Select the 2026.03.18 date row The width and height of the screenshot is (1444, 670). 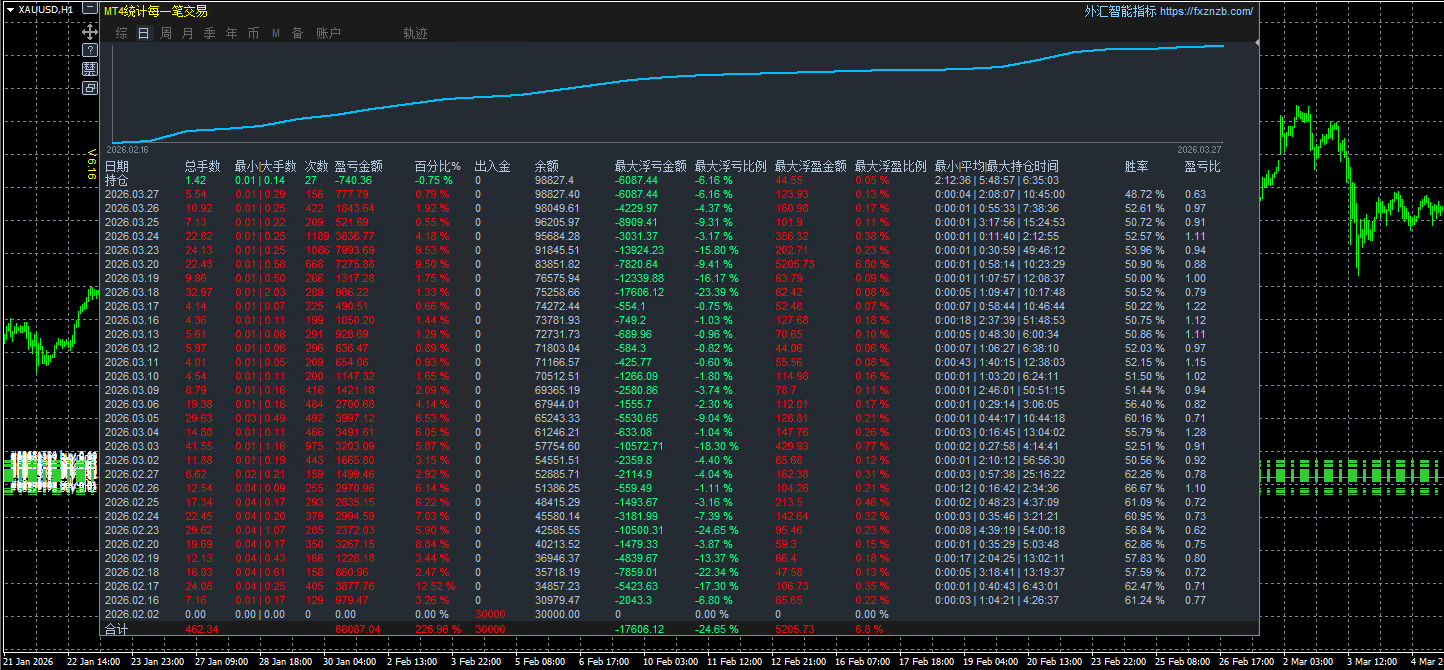132,292
